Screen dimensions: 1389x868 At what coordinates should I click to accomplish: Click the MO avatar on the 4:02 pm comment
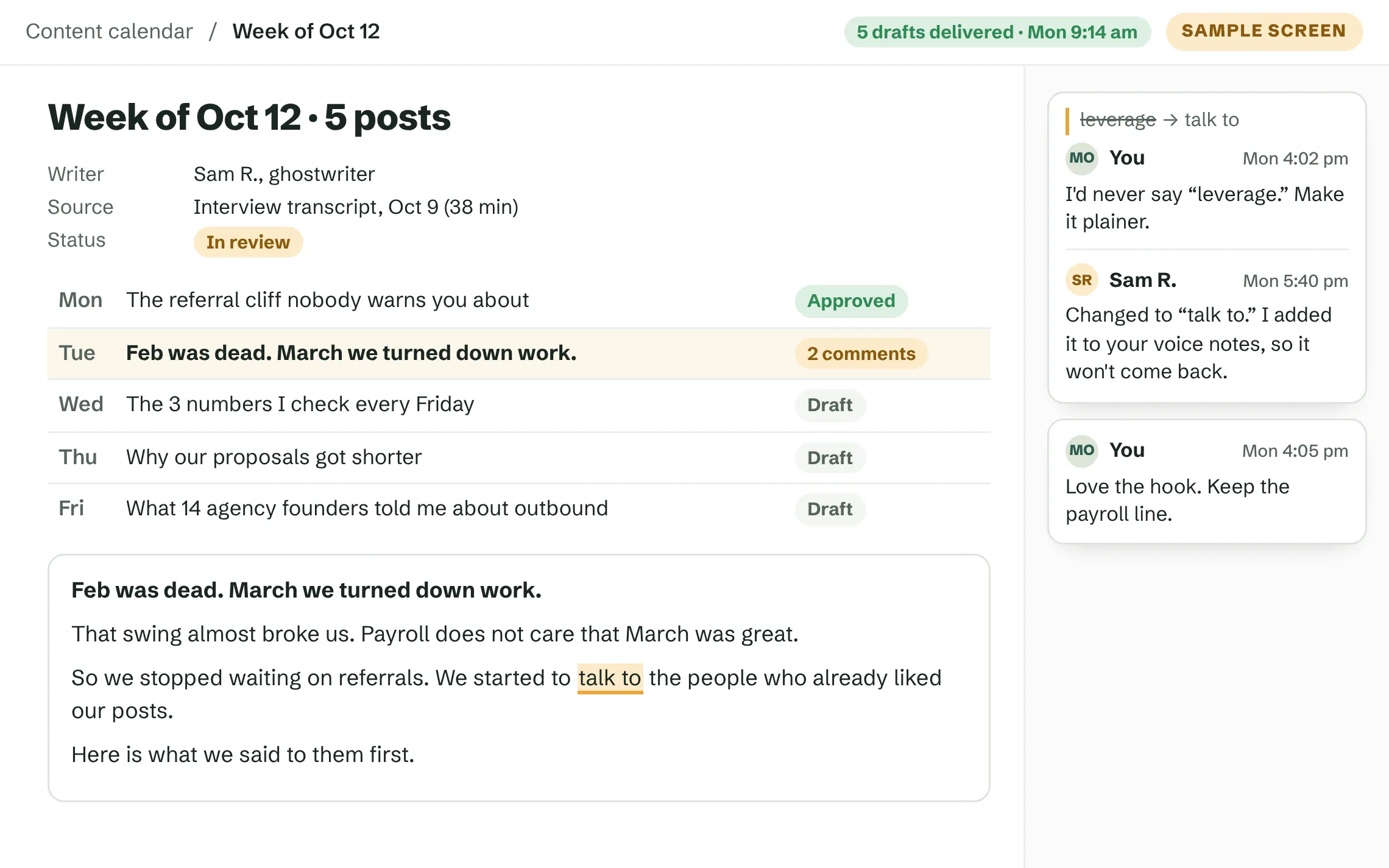pyautogui.click(x=1081, y=158)
